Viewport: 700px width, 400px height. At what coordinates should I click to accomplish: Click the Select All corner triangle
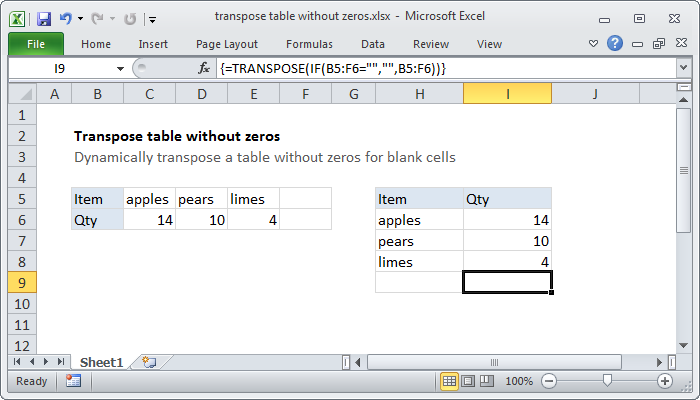[x=22, y=94]
